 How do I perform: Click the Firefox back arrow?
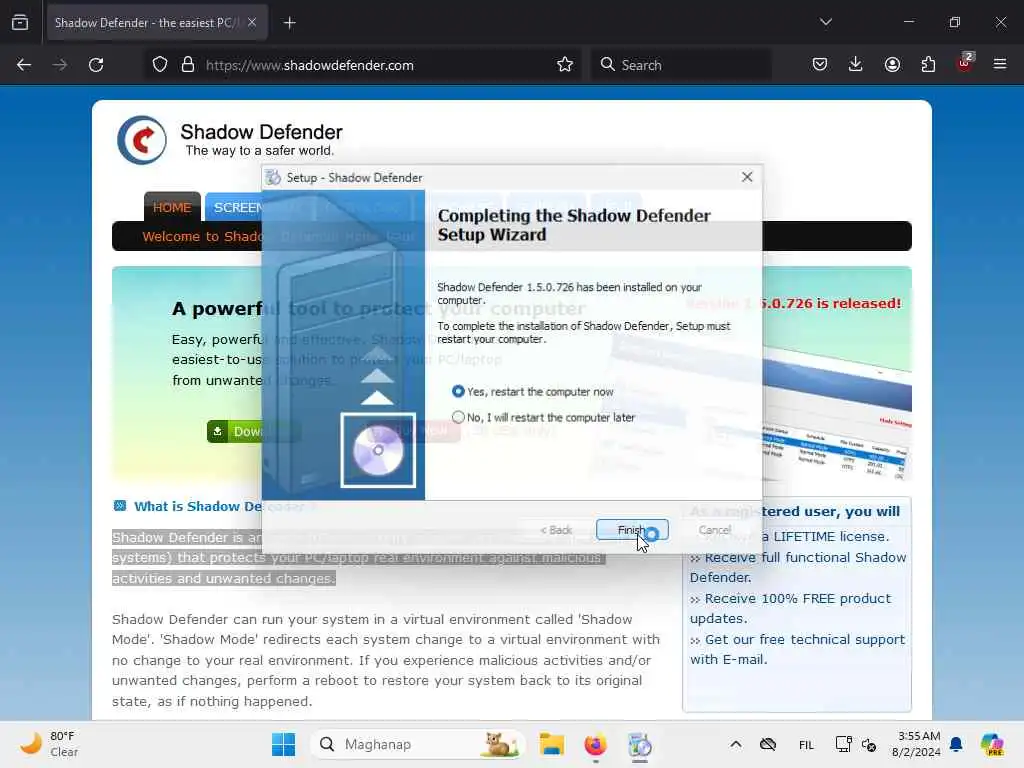(24, 65)
